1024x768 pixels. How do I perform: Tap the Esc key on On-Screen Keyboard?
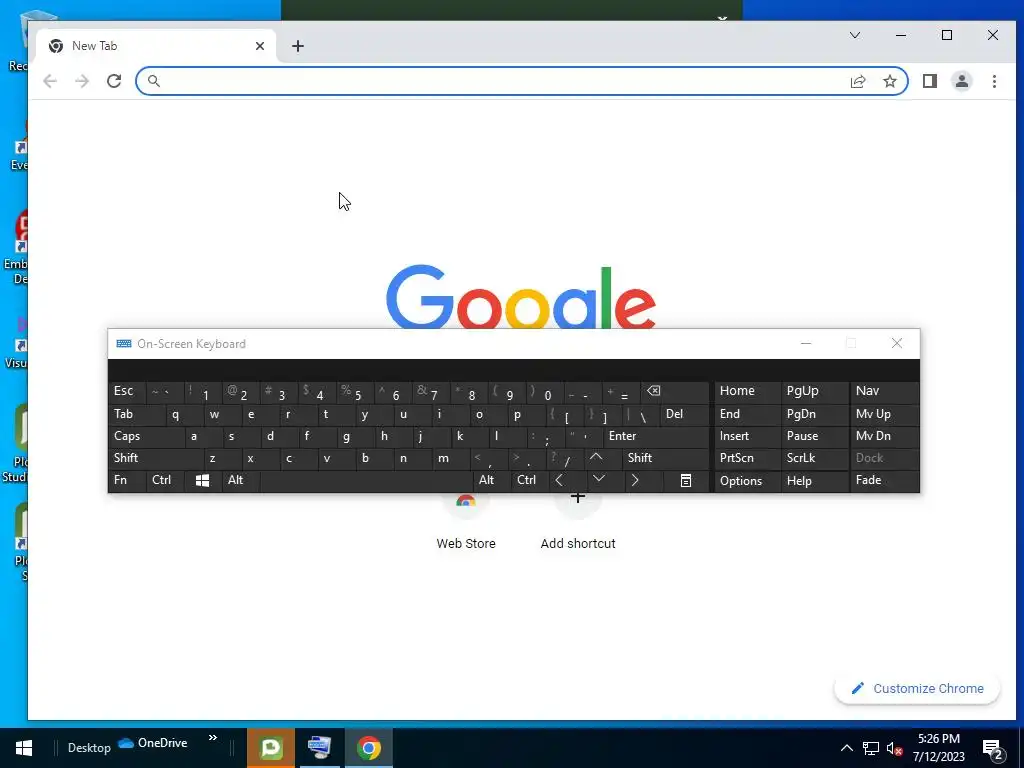(x=127, y=392)
